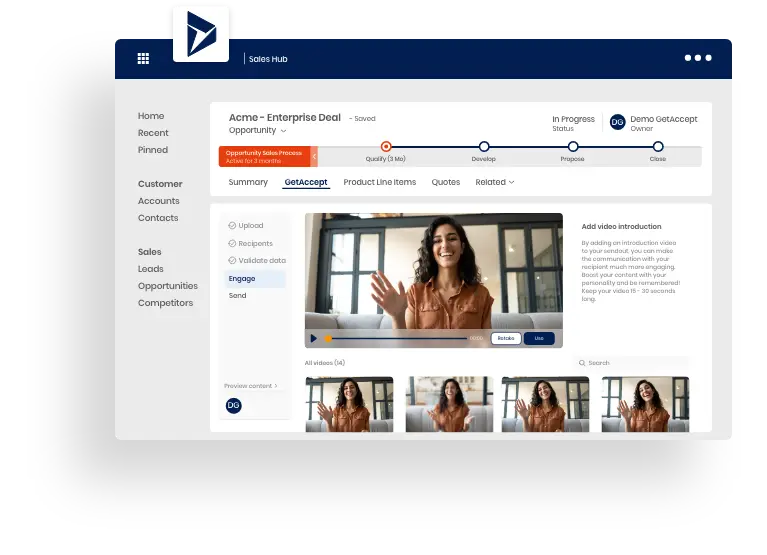Select the first video thumbnail
Screen dimensions: 767x555
pyautogui.click(x=349, y=404)
